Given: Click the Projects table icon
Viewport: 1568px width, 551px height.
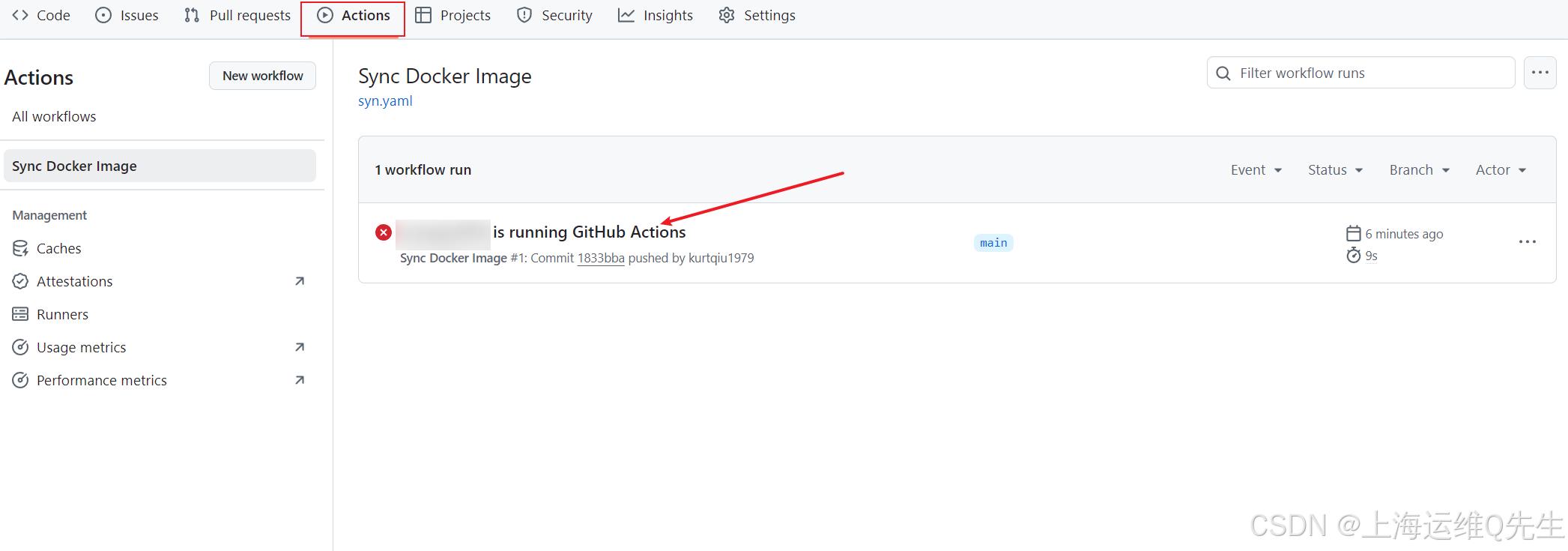Looking at the screenshot, I should (423, 15).
